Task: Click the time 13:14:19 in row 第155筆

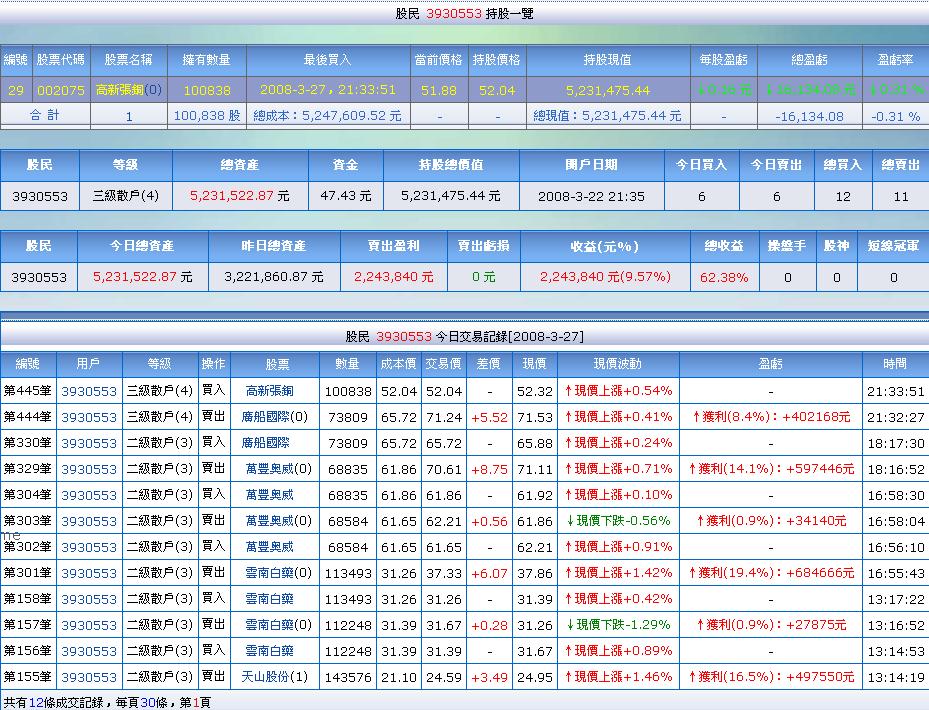Action: click(x=896, y=677)
